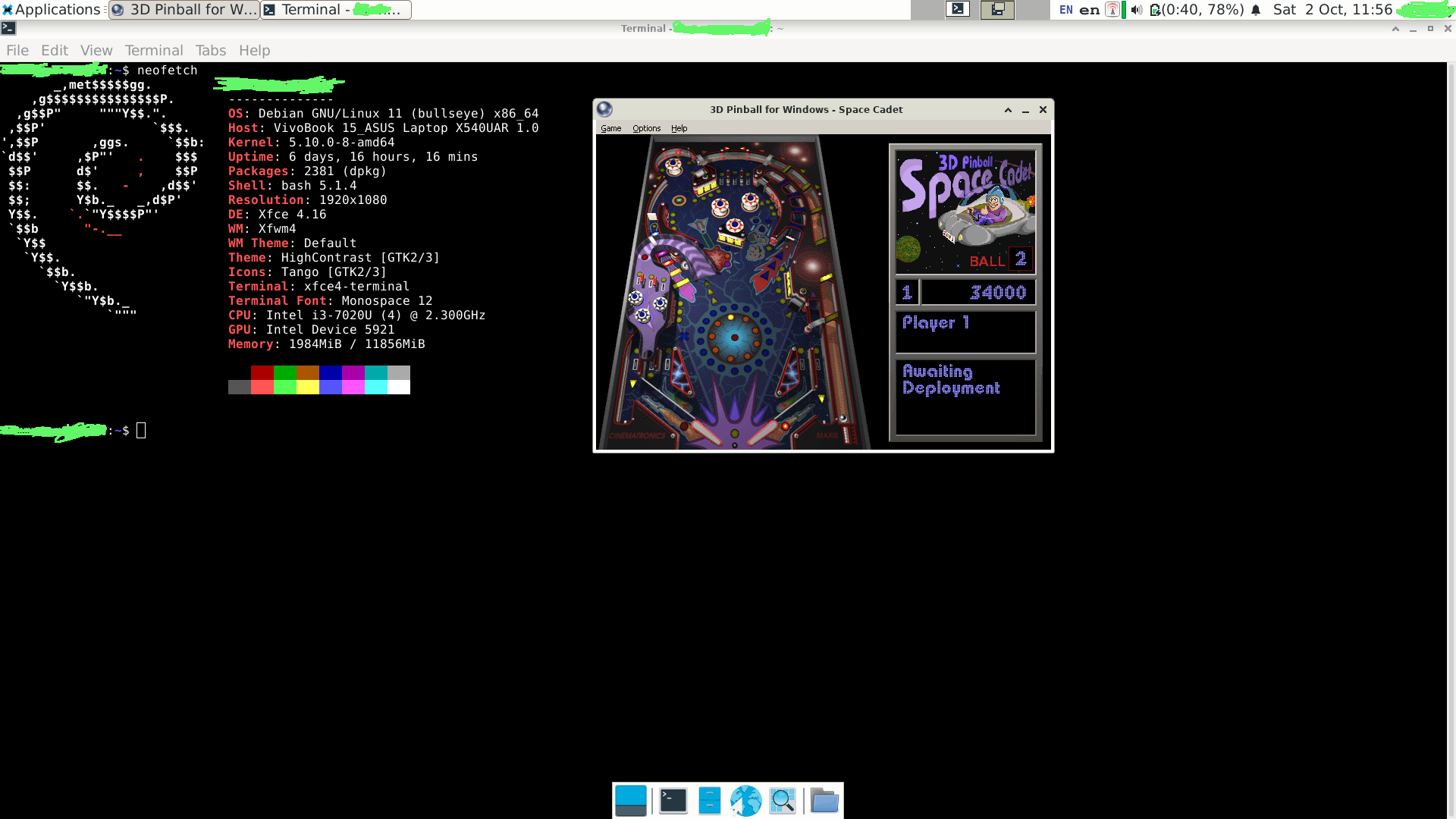
Task: Click the notification bell icon in top panel
Action: coord(1256,10)
